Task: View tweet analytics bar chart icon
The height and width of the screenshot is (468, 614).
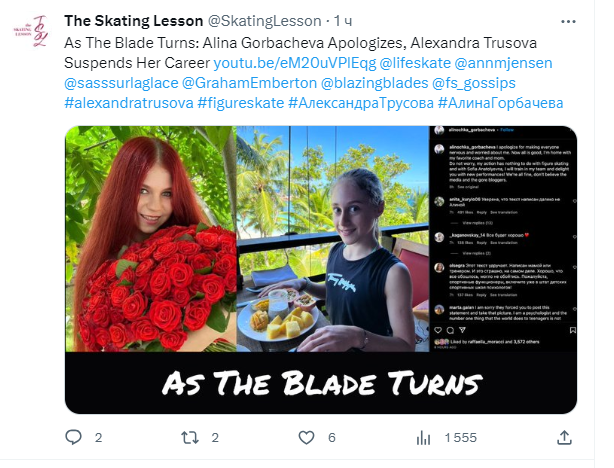Action: 423,437
